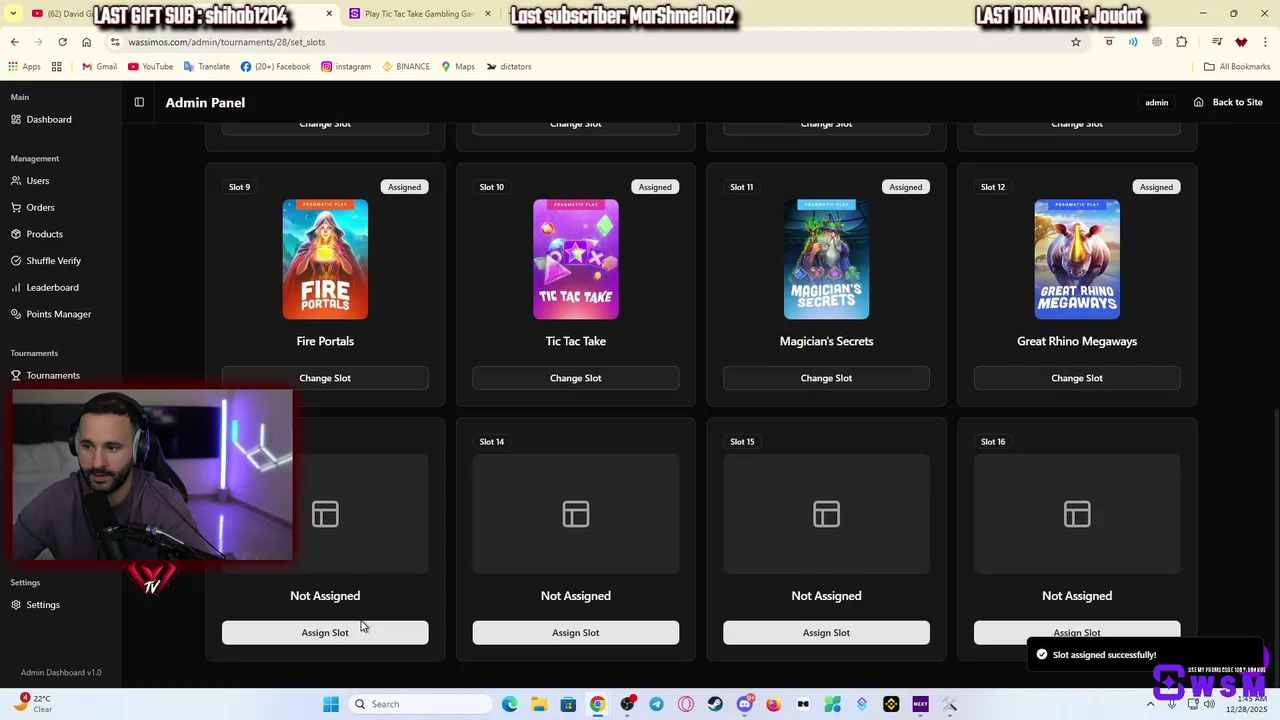Screen dimensions: 1280x720
Task: Change the Fire Portals slot
Action: pos(325,378)
